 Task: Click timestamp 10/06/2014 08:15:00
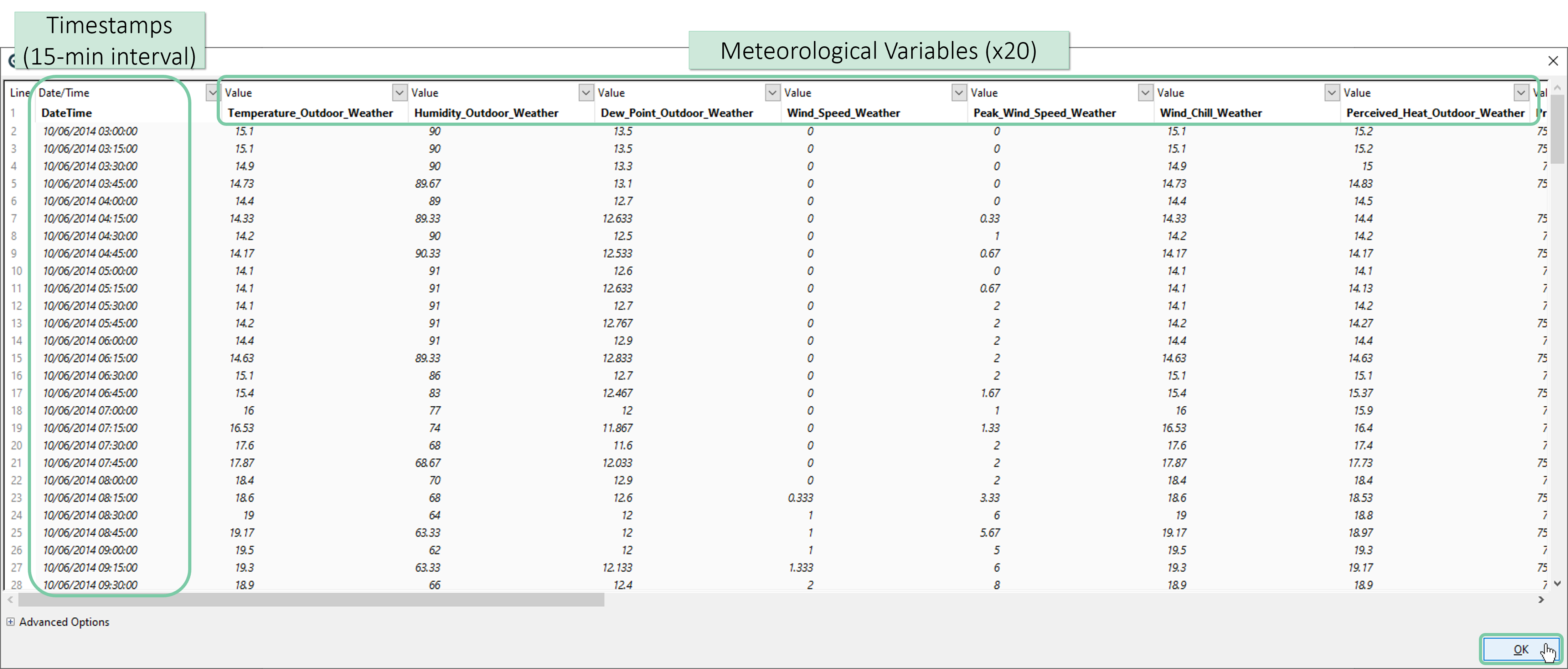[x=90, y=498]
